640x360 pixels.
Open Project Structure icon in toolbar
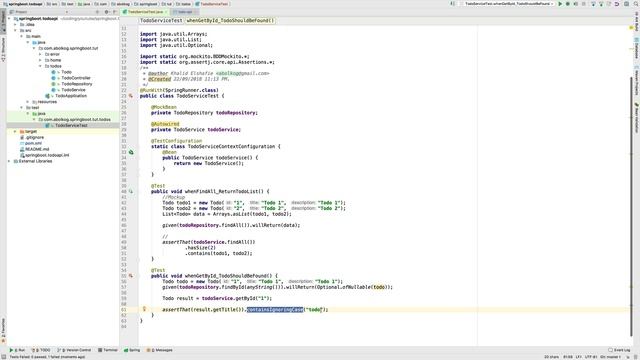click(x=626, y=4)
